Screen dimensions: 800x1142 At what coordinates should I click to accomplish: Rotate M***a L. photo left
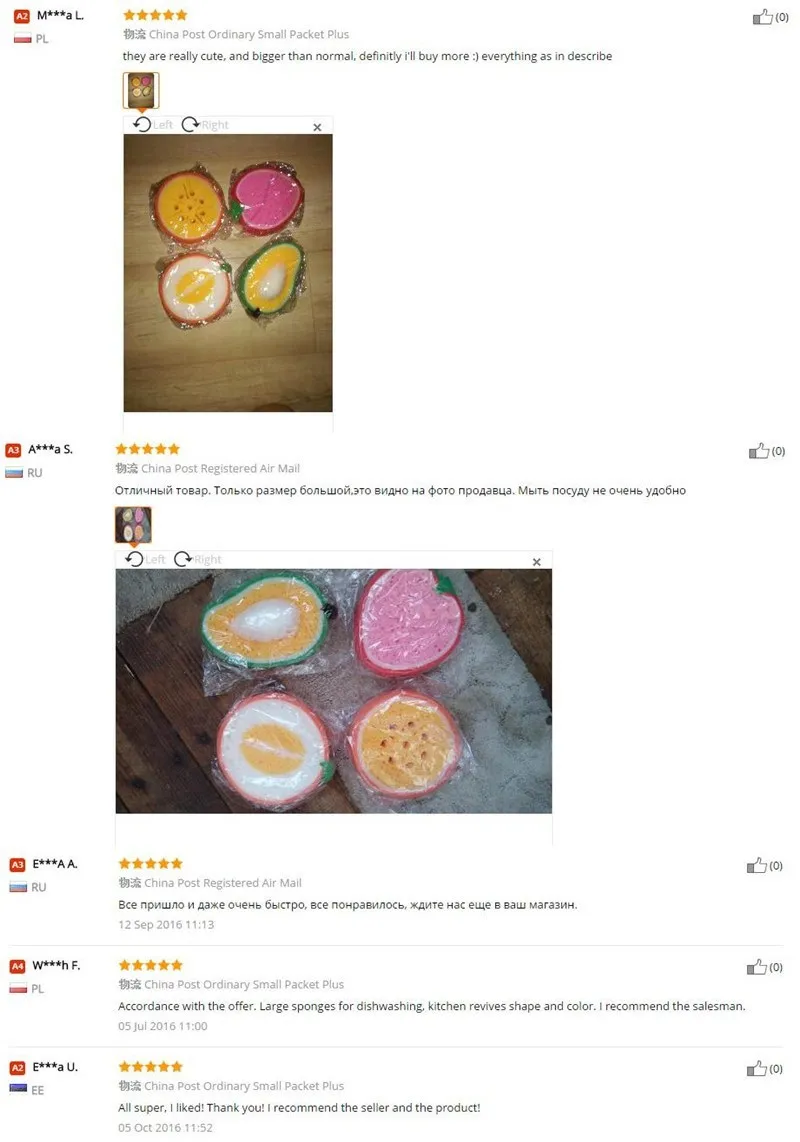(x=152, y=125)
